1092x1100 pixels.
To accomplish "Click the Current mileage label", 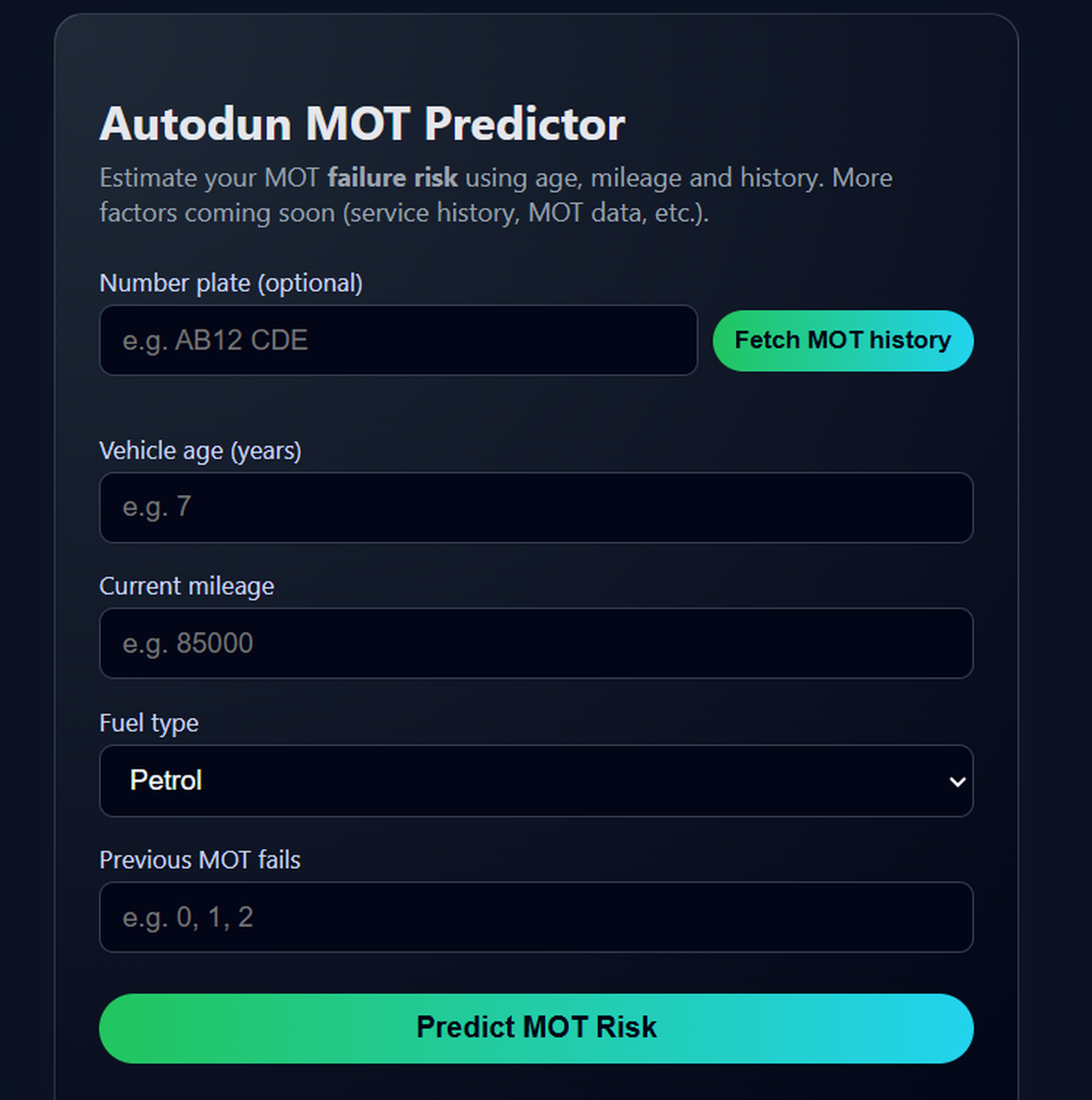I will [x=187, y=586].
